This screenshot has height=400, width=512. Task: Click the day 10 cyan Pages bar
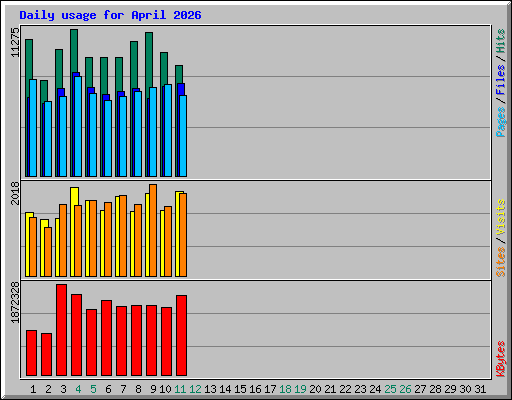tap(168, 130)
